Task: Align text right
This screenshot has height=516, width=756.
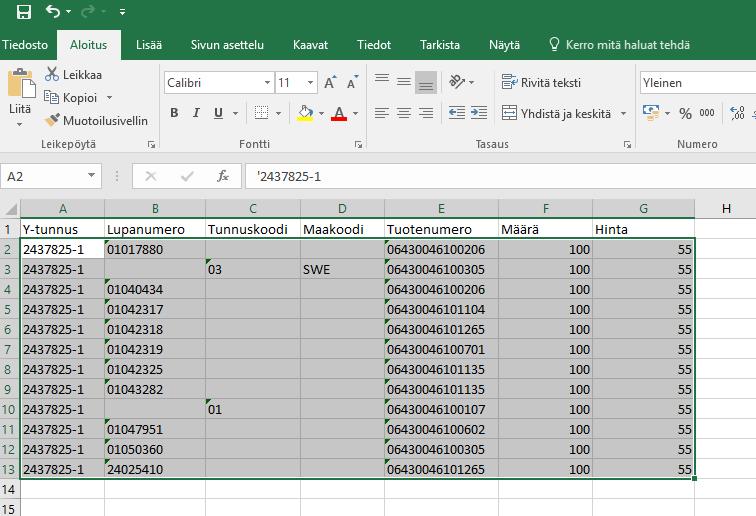Action: 426,113
